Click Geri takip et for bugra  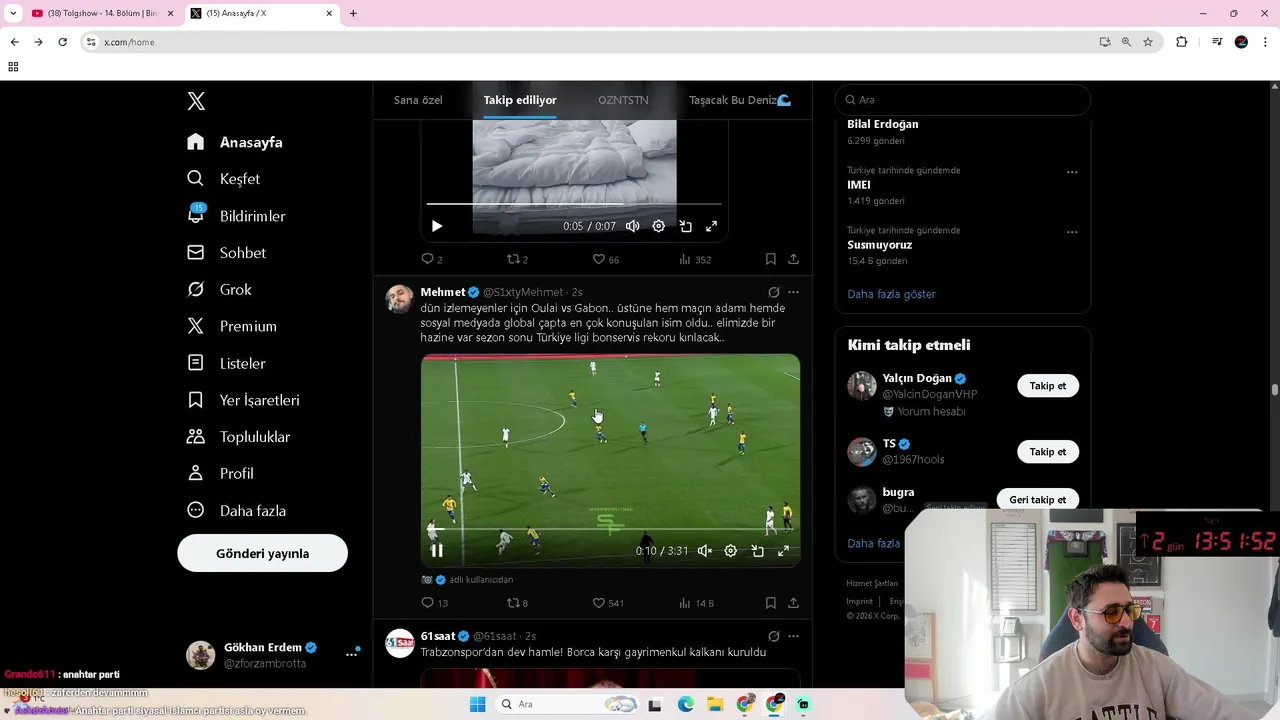1037,499
